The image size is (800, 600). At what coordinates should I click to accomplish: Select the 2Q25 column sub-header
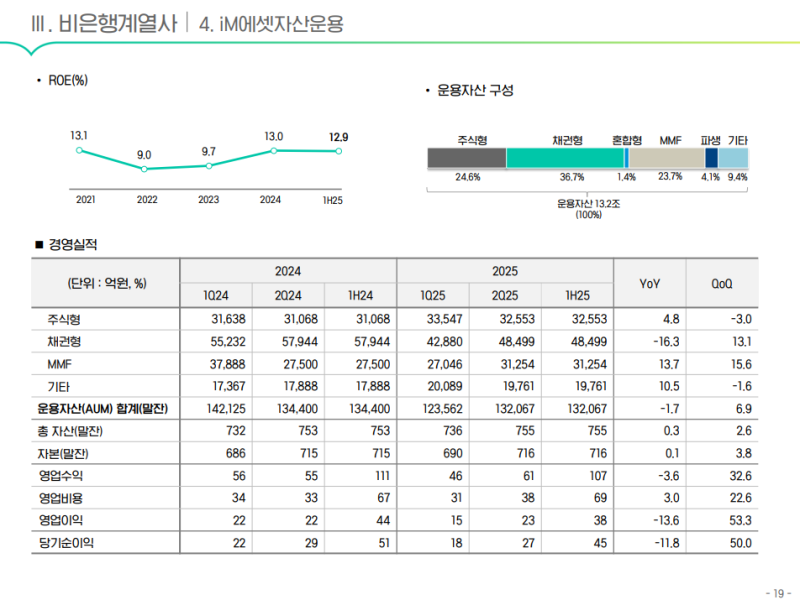click(504, 296)
